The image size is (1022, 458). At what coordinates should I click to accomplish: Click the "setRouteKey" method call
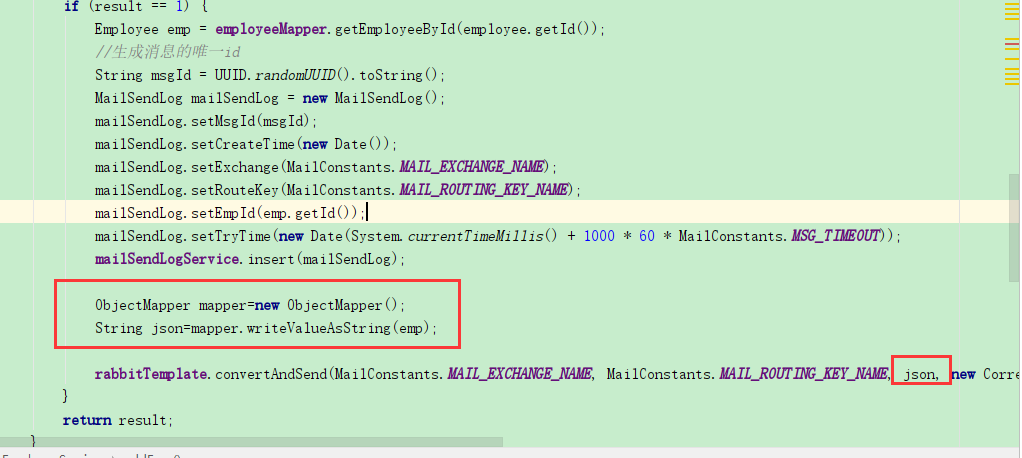click(x=235, y=190)
